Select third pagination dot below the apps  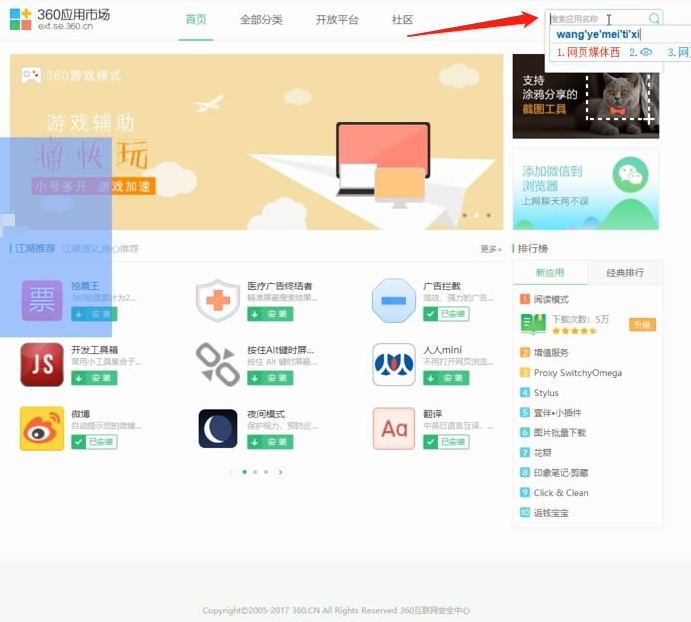[266, 472]
